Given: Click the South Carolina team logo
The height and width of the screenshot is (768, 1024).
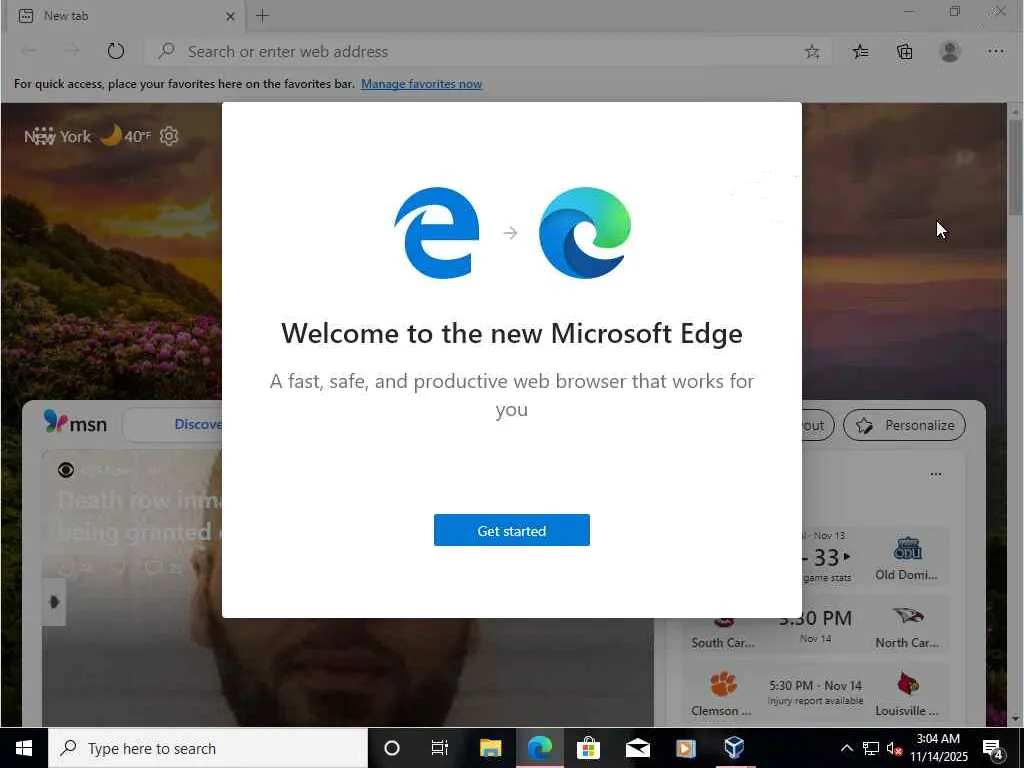Looking at the screenshot, I should 723,620.
